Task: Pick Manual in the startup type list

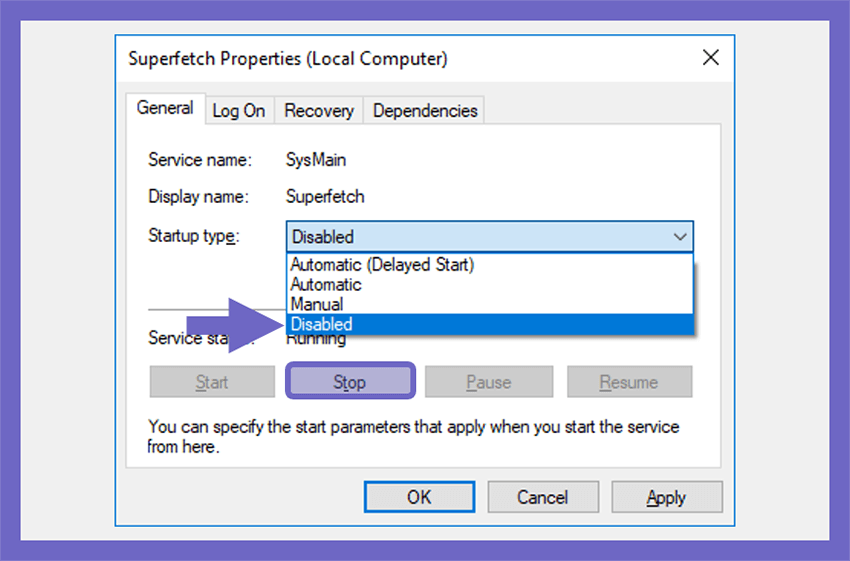Action: click(x=490, y=304)
